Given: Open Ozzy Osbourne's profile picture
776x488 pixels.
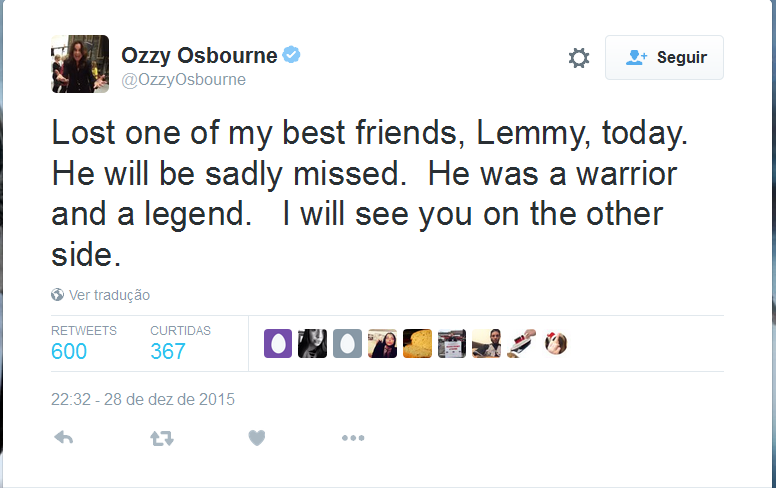Looking at the screenshot, I should point(80,63).
